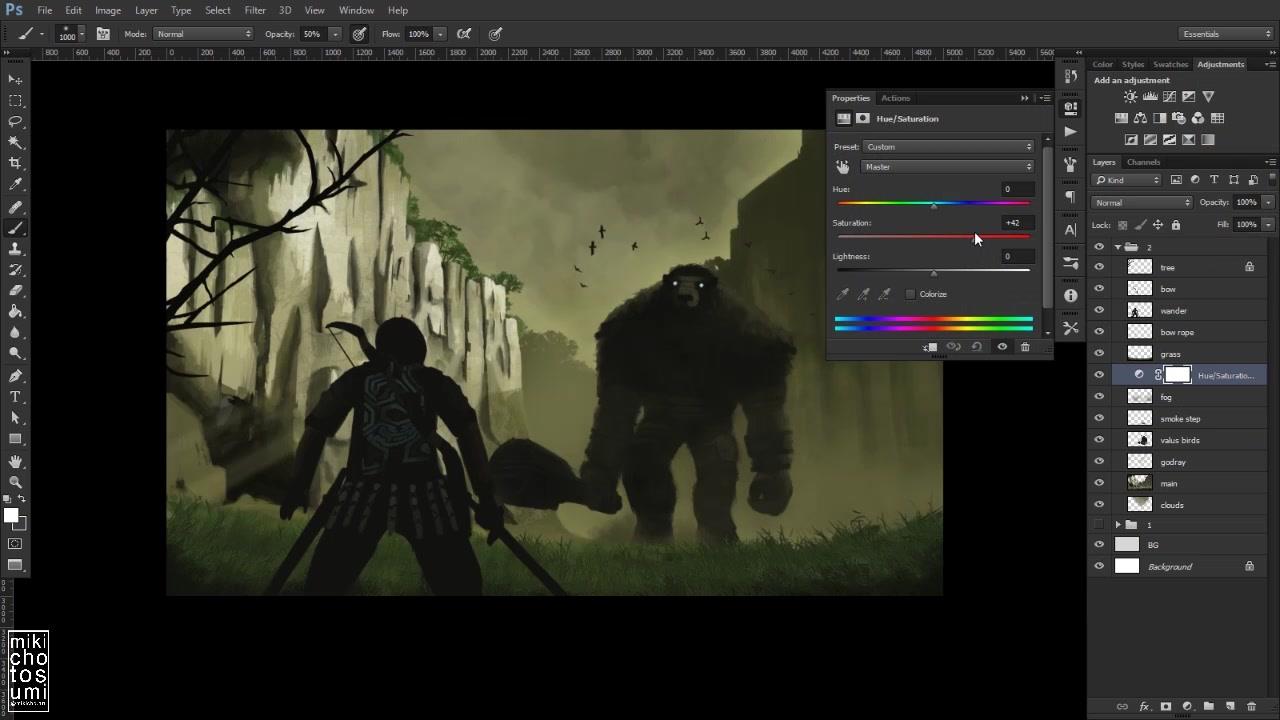
Task: Hide the fog layer
Action: [x=1099, y=397]
